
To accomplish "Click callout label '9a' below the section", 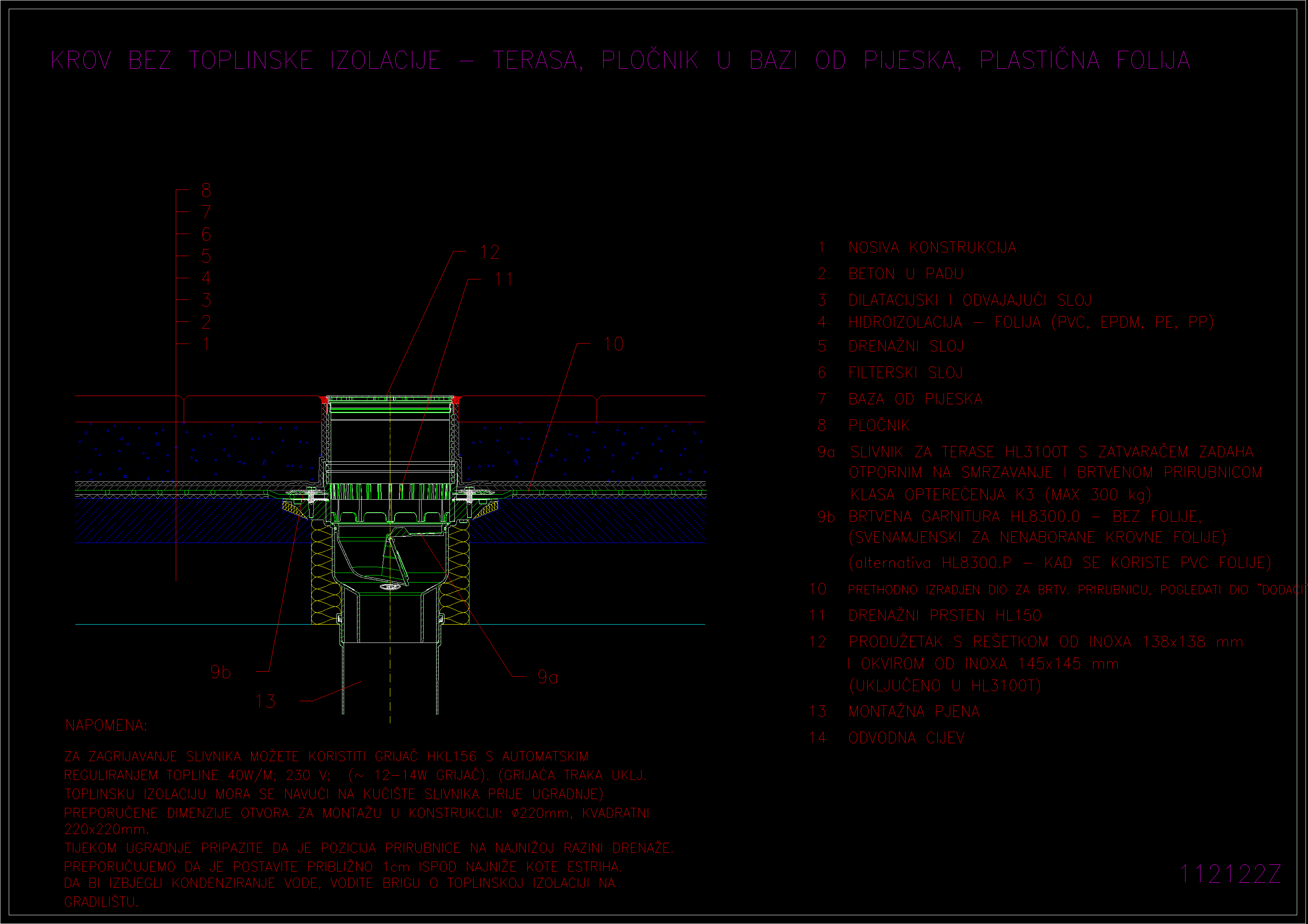I will [x=547, y=677].
